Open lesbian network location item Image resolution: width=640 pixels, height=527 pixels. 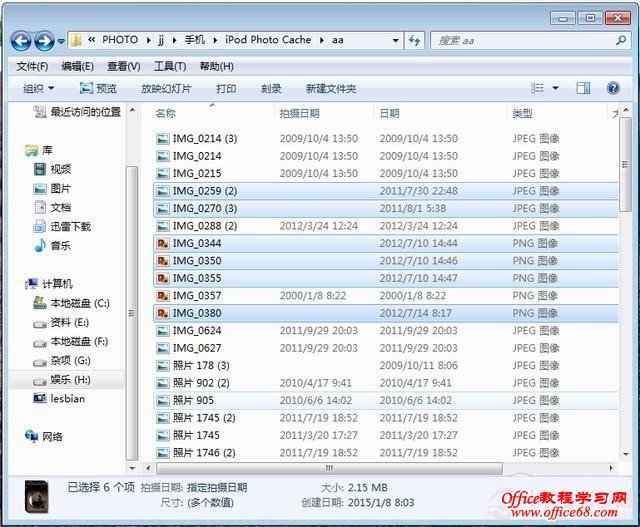59,399
